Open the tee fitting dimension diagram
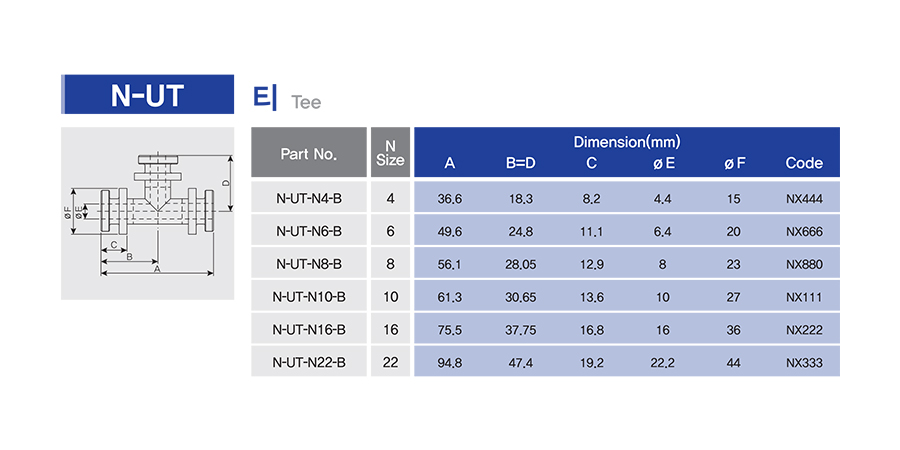The height and width of the screenshot is (450, 900). pos(148,213)
